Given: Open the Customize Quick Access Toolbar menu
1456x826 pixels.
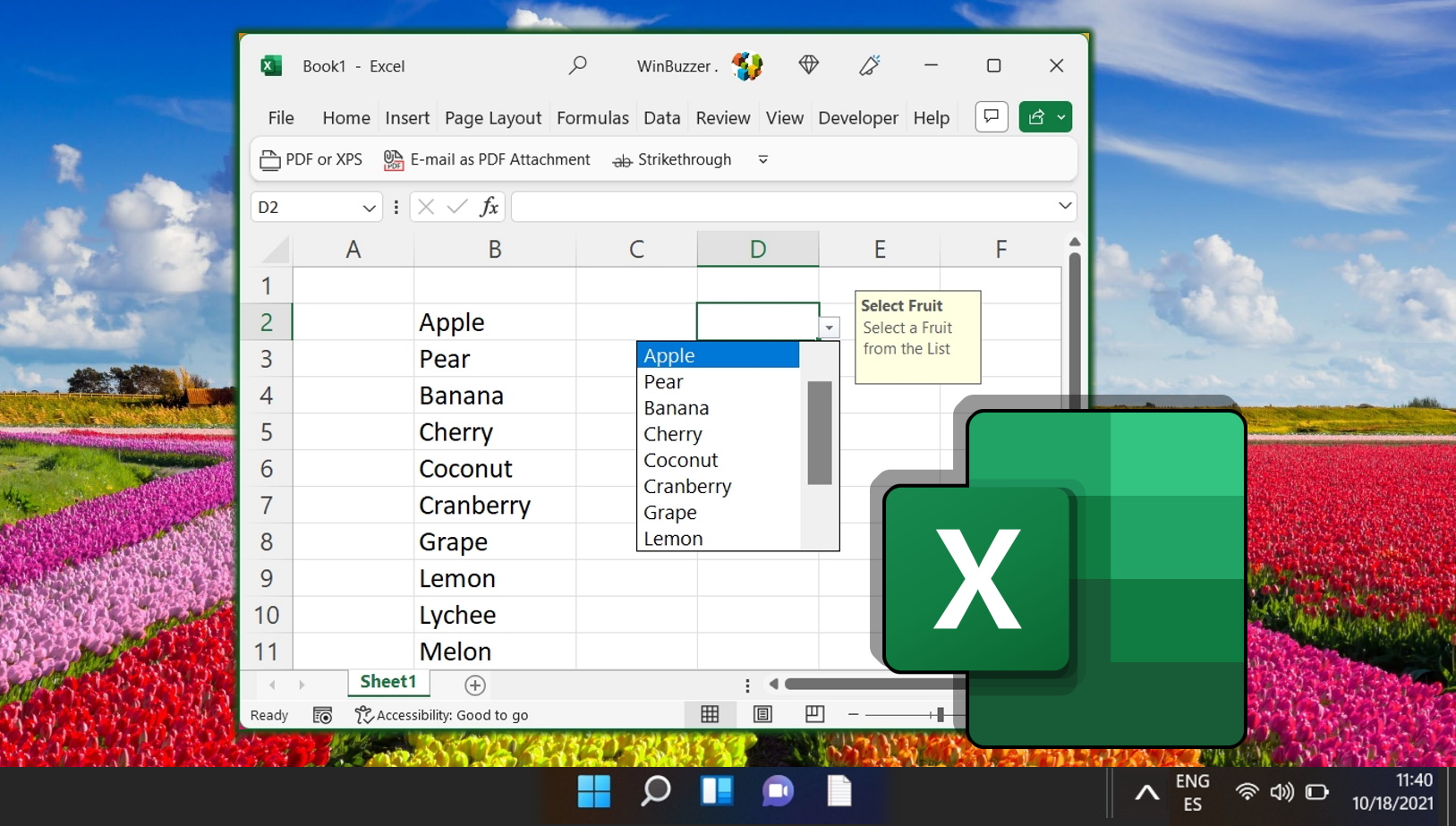Looking at the screenshot, I should [762, 159].
